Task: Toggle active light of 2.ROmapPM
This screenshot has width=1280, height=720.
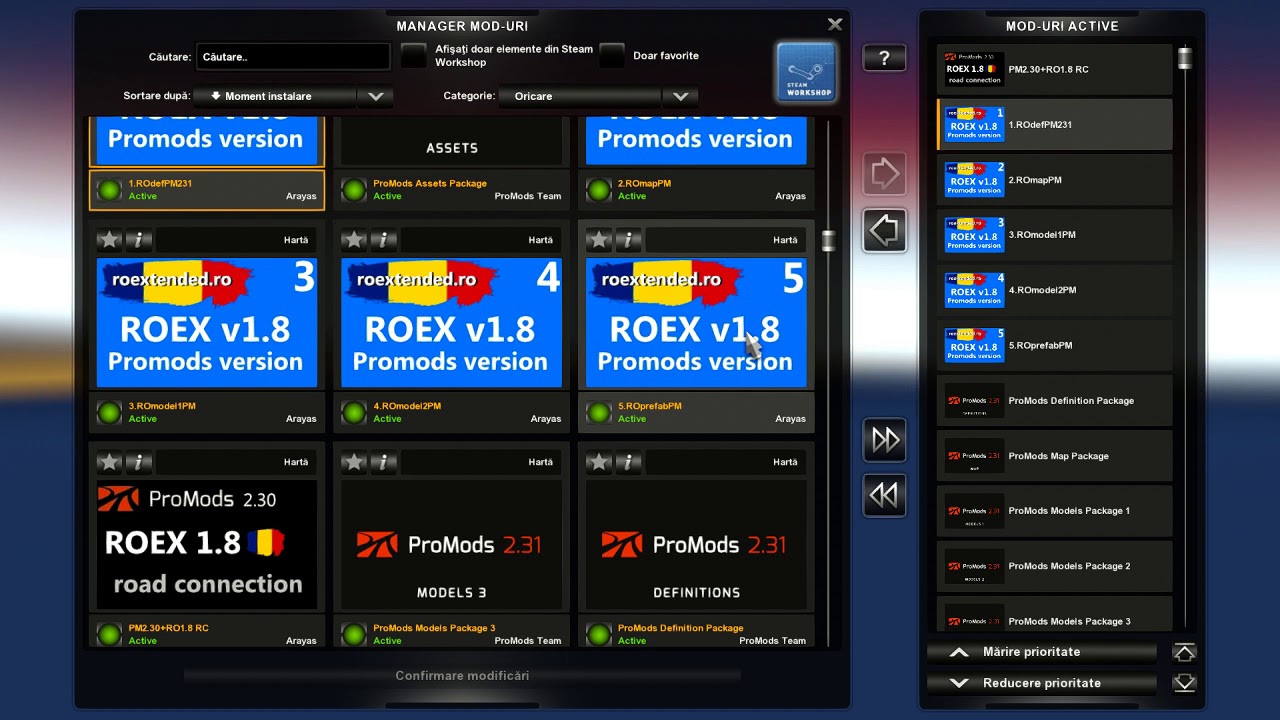Action: pyautogui.click(x=598, y=189)
